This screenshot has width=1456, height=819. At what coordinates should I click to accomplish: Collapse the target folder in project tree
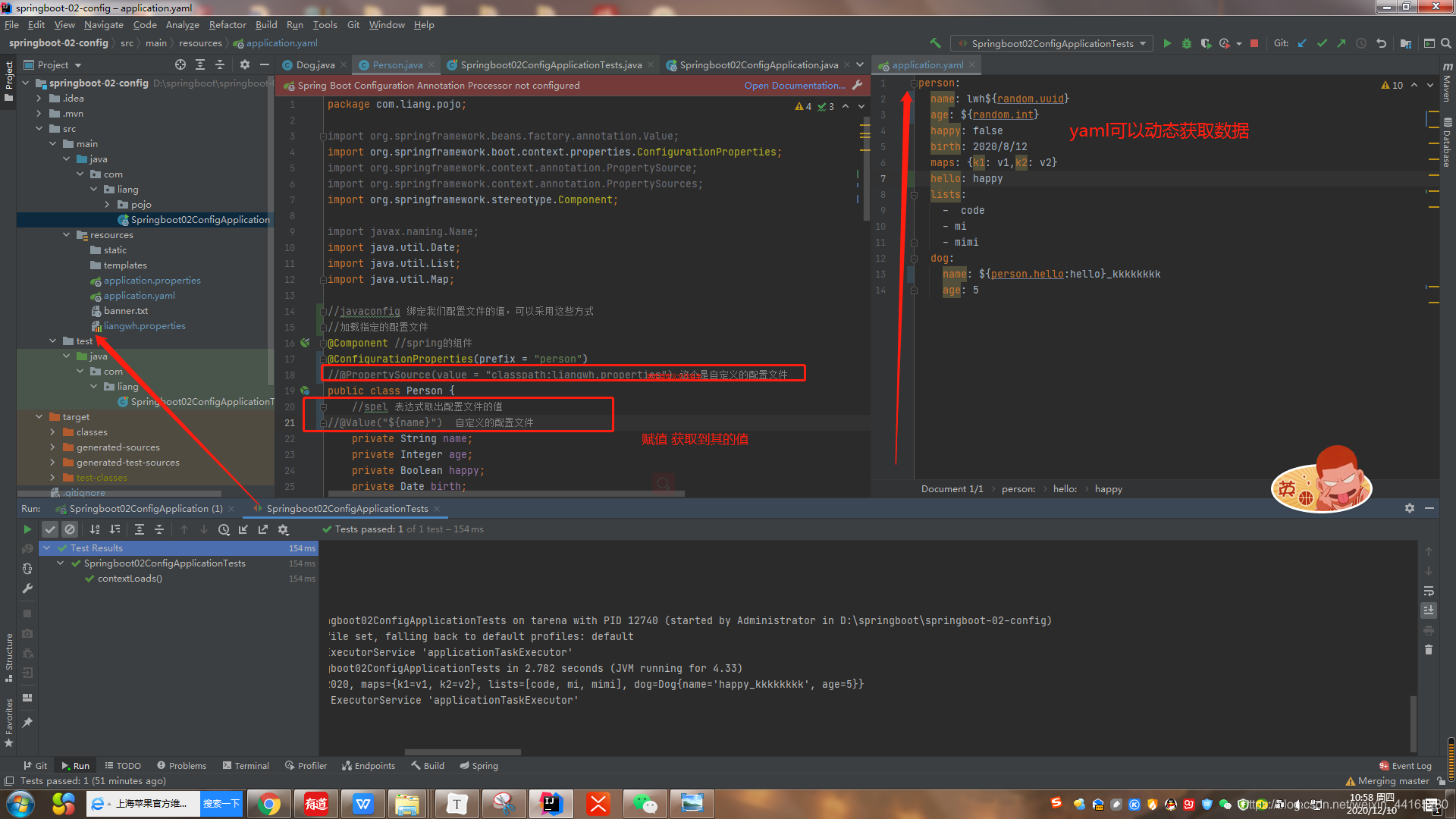[39, 417]
